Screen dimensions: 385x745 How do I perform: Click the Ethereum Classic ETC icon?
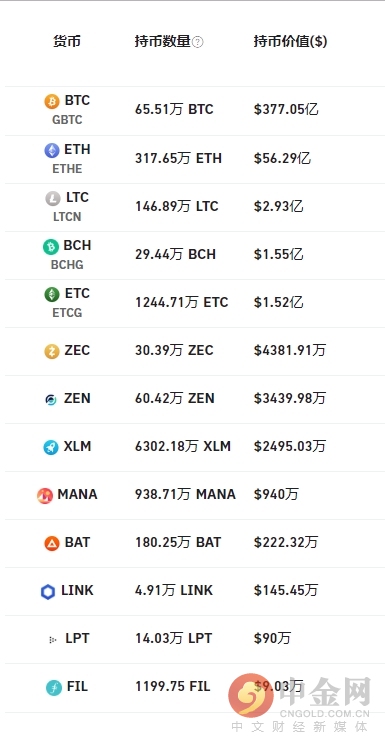point(52,295)
